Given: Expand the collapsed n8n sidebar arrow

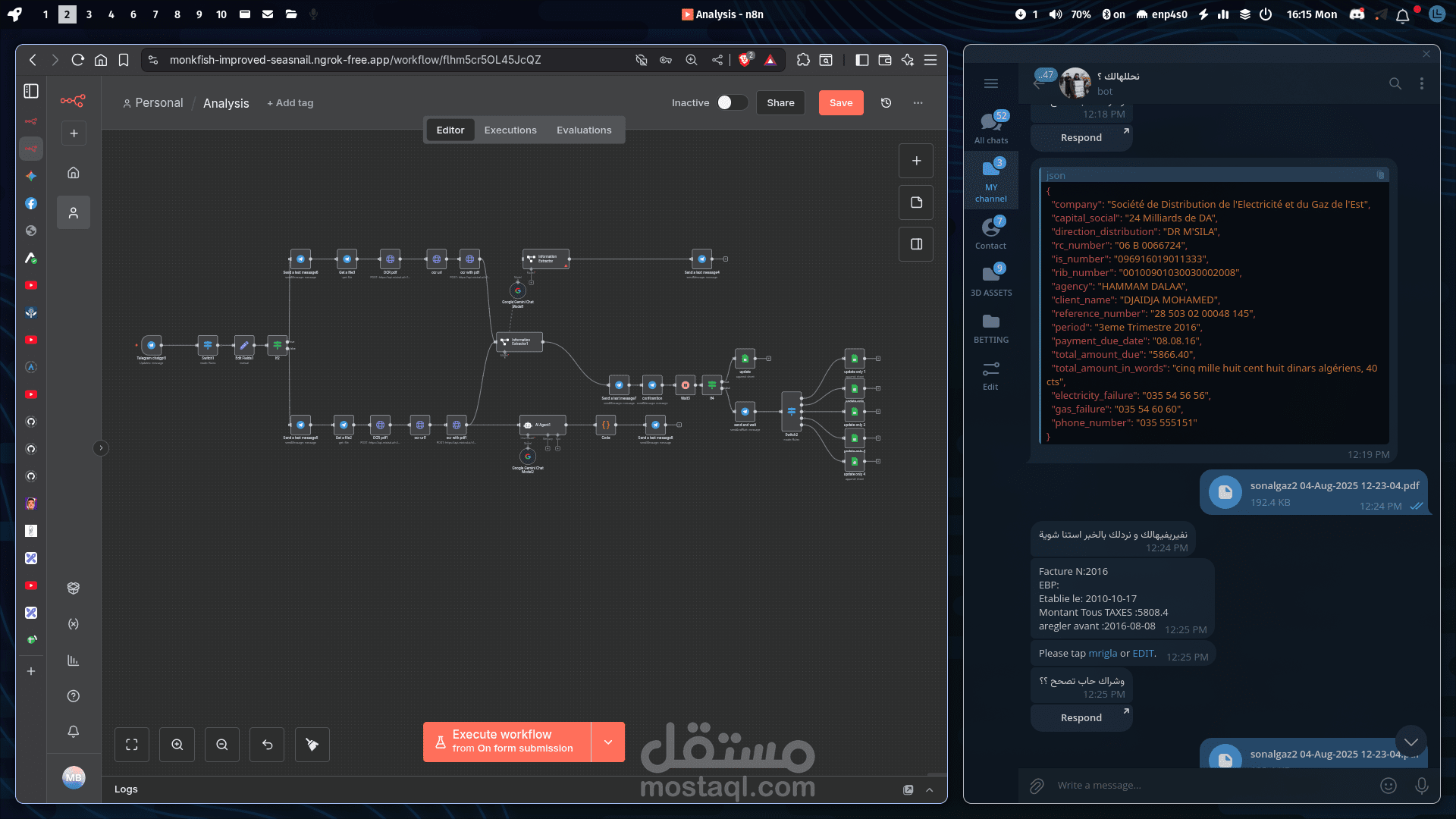Looking at the screenshot, I should point(101,448).
